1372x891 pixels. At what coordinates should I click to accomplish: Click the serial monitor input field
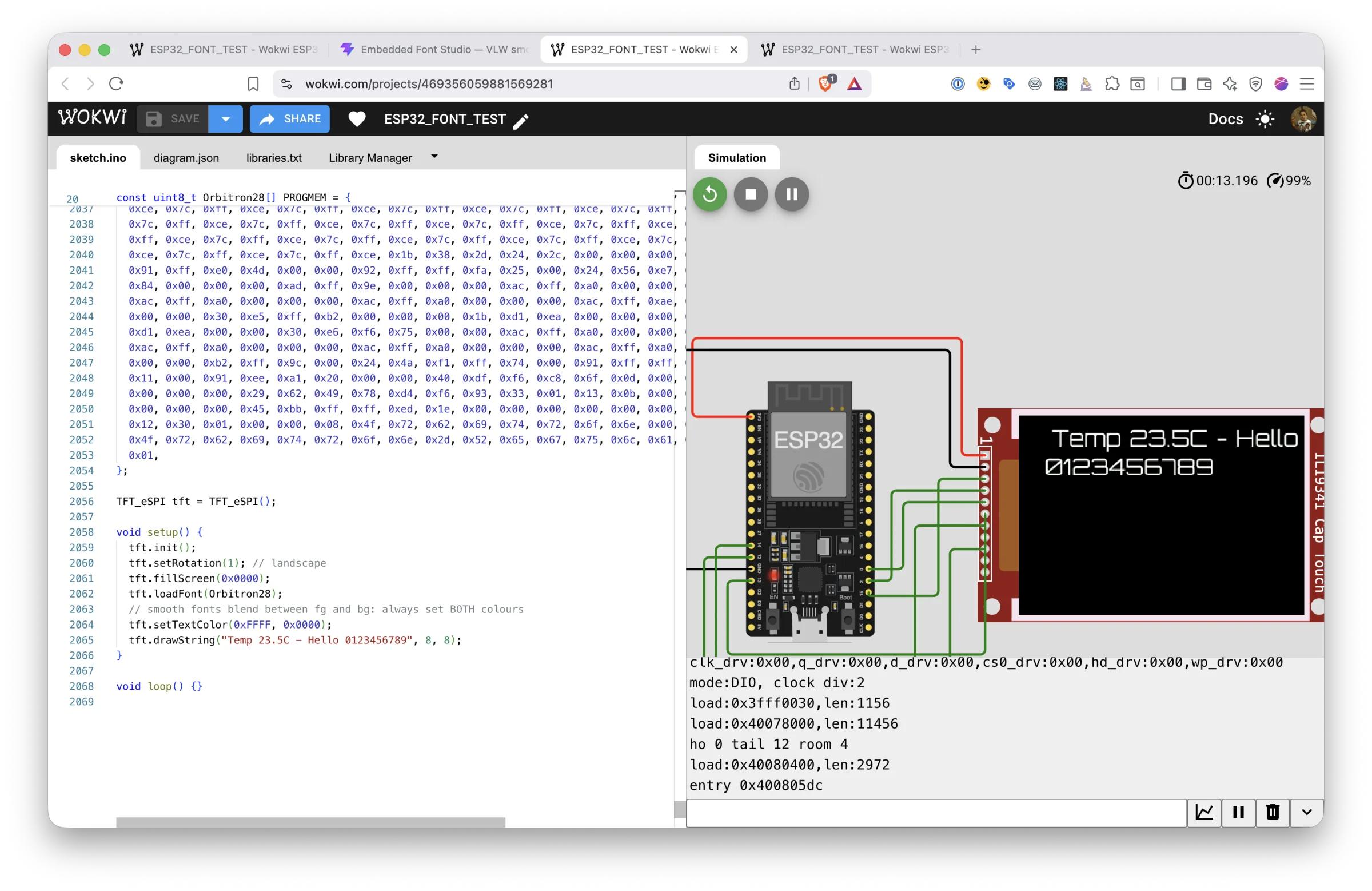[936, 813]
